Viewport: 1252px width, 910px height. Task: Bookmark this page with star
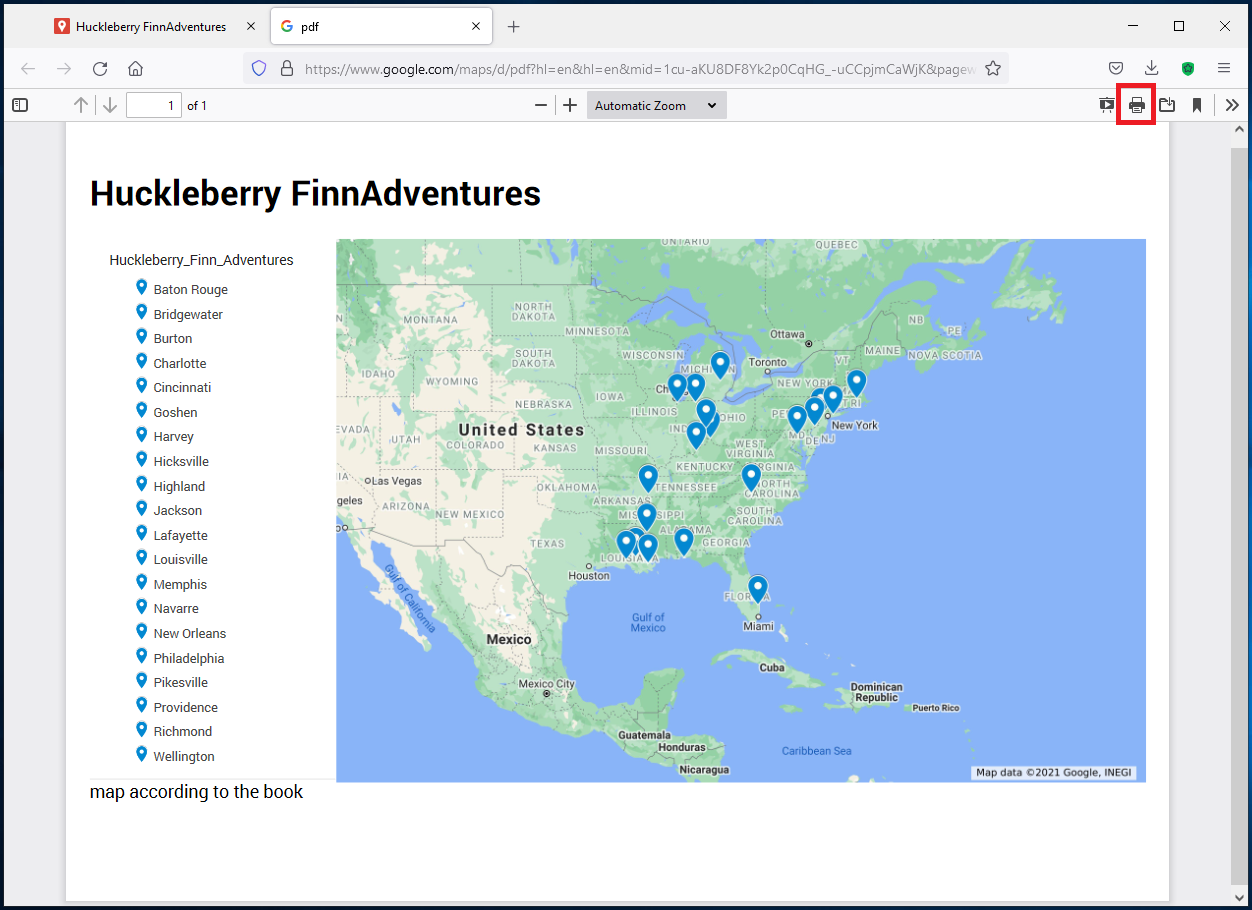tap(993, 69)
